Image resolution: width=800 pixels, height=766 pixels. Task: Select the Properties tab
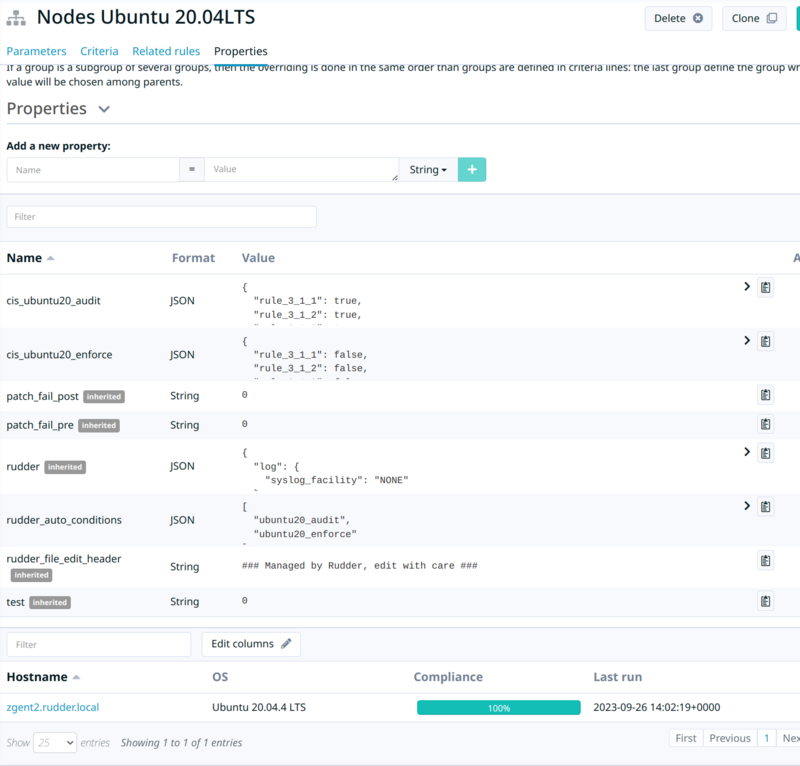click(x=240, y=51)
